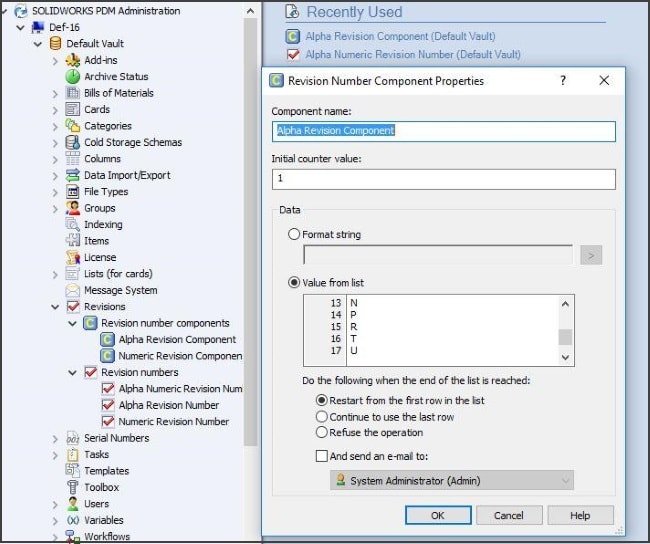650x544 pixels.
Task: Click the Serial Numbers icon
Action: [x=73, y=438]
